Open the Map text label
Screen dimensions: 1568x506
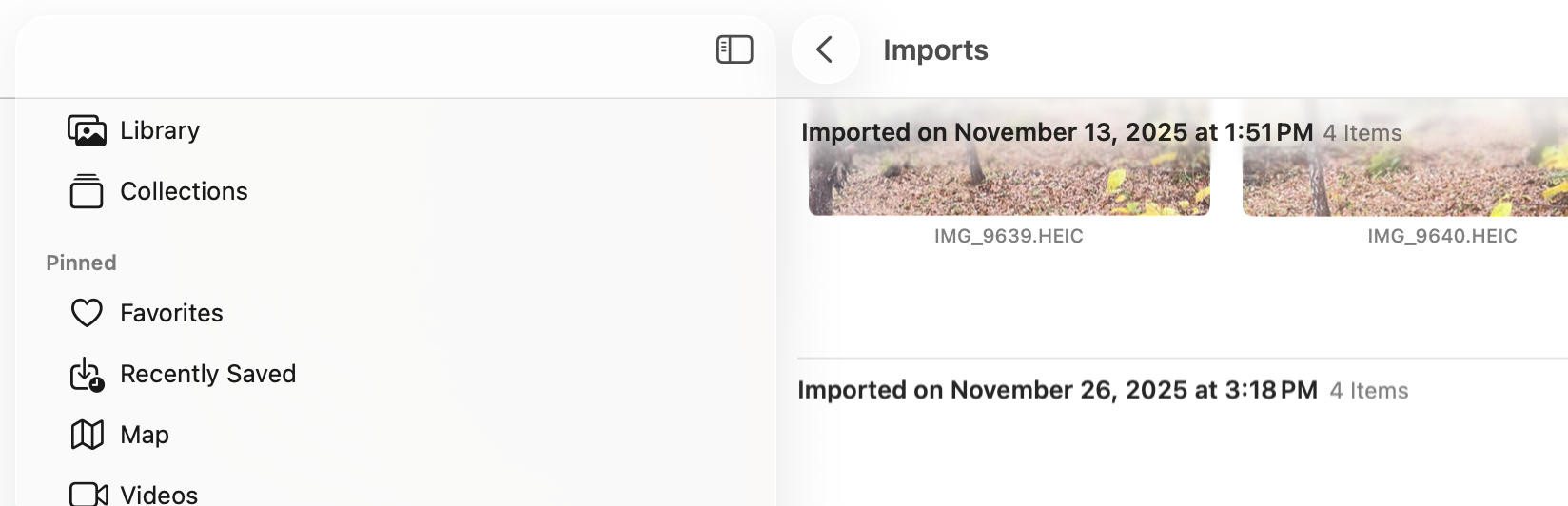click(145, 435)
